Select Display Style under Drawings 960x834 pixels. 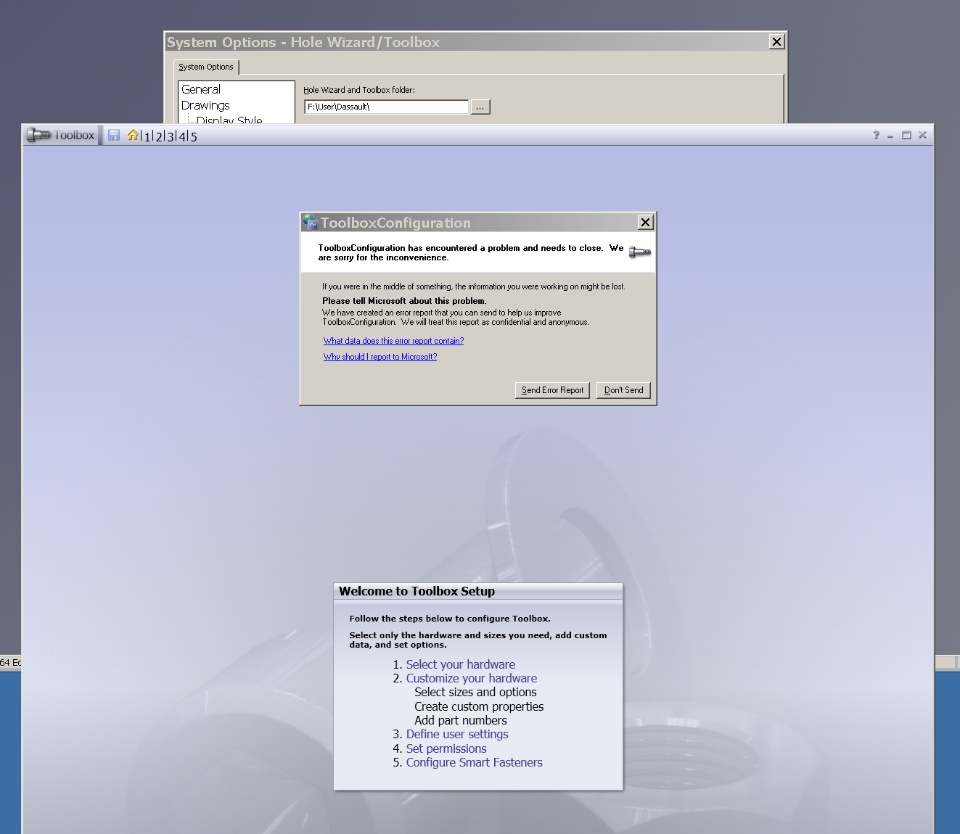point(229,120)
